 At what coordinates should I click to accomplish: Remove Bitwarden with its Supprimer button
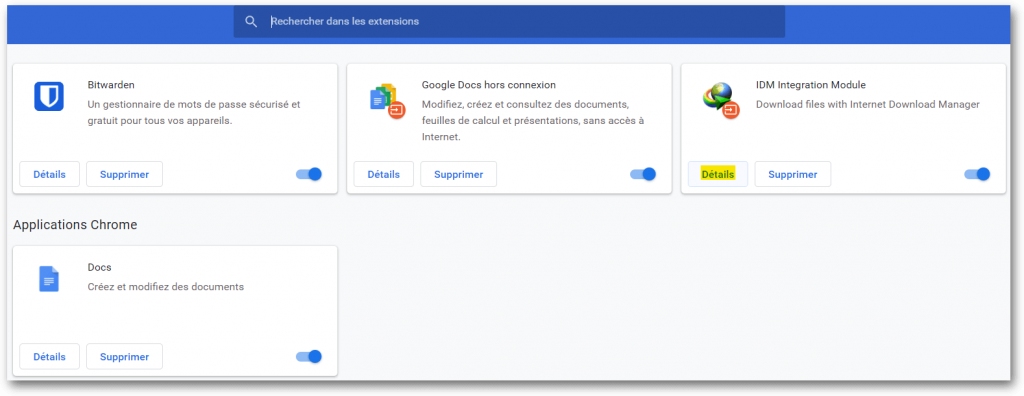point(124,174)
